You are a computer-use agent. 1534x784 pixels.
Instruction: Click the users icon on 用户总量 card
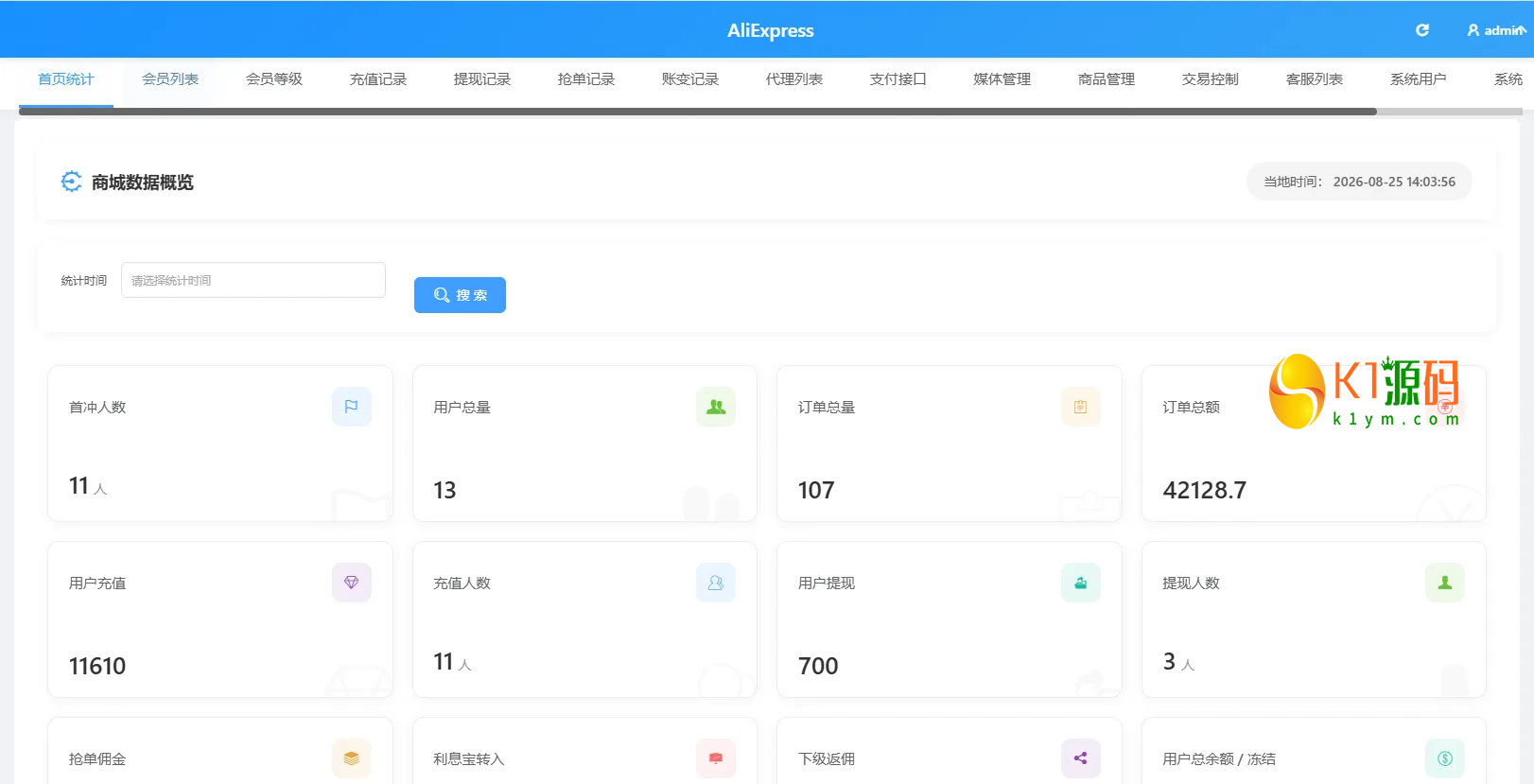click(x=716, y=407)
